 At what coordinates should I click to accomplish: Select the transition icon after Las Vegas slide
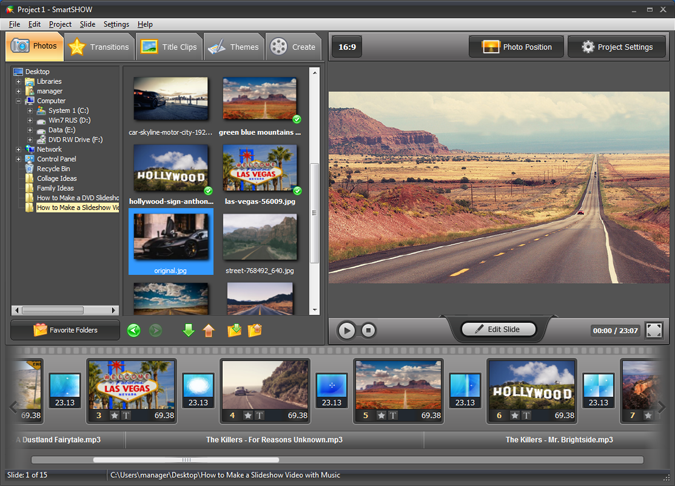[198, 390]
